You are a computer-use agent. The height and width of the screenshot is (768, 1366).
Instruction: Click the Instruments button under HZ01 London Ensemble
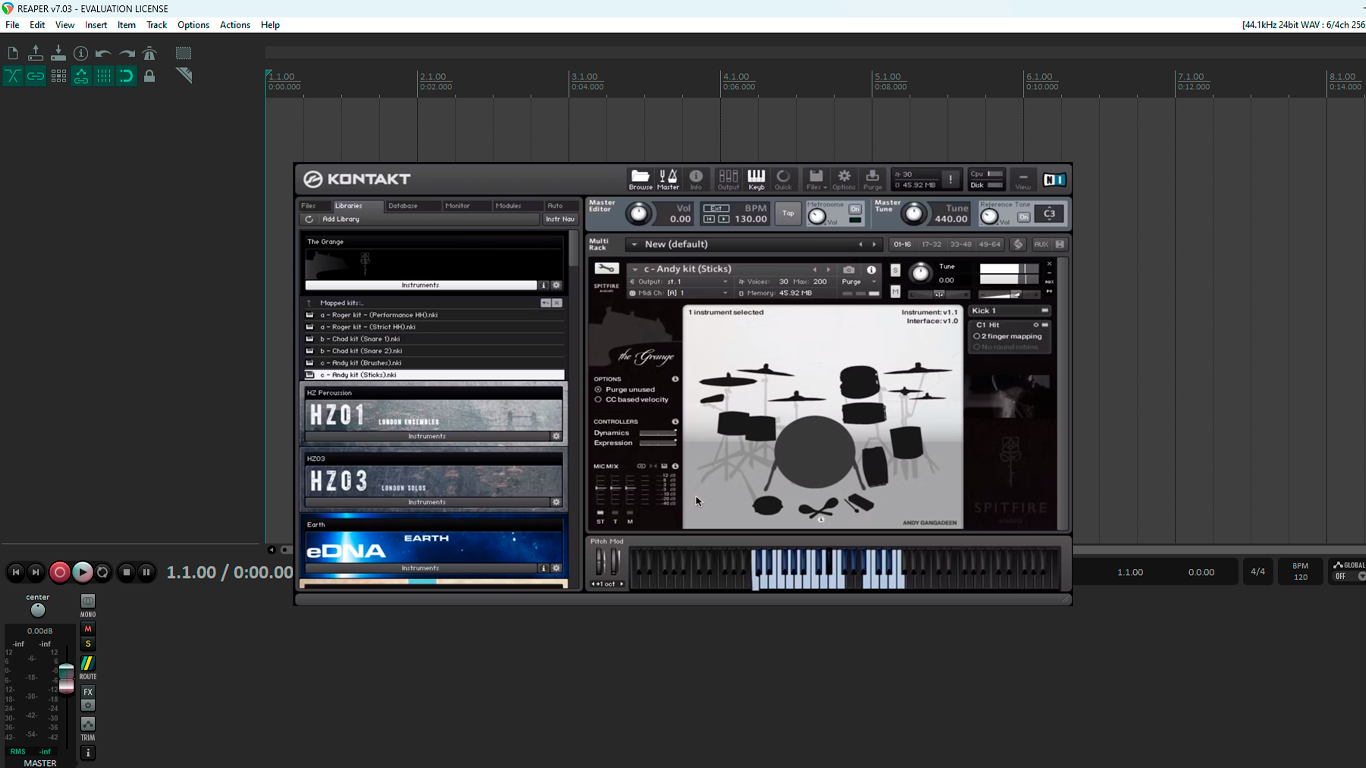[427, 436]
